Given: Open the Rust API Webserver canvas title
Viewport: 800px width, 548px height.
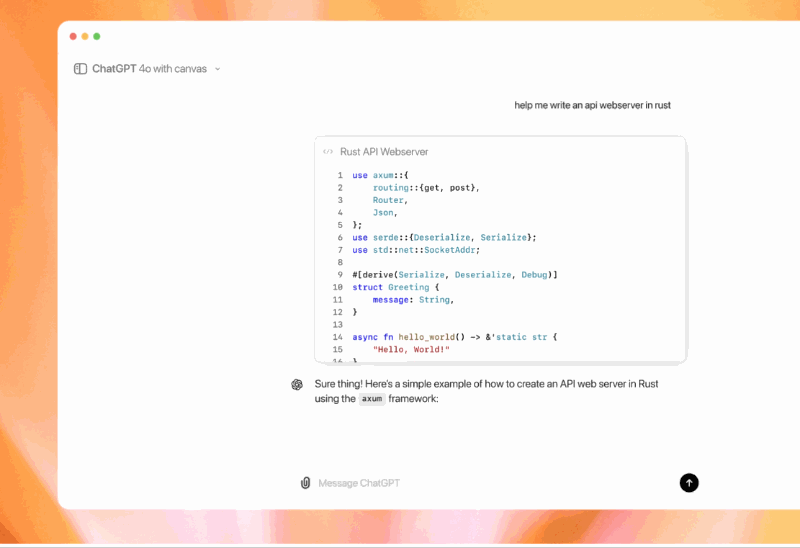Looking at the screenshot, I should tap(384, 152).
